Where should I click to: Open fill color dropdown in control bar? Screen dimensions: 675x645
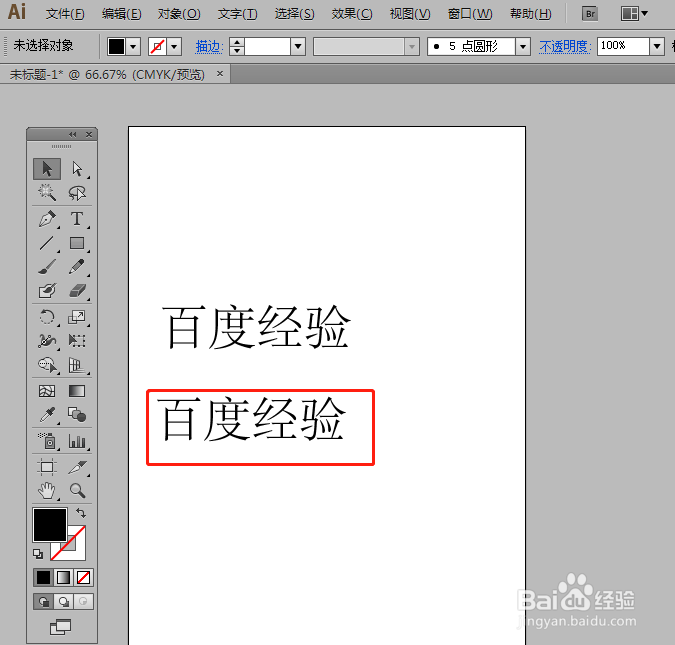[x=133, y=47]
